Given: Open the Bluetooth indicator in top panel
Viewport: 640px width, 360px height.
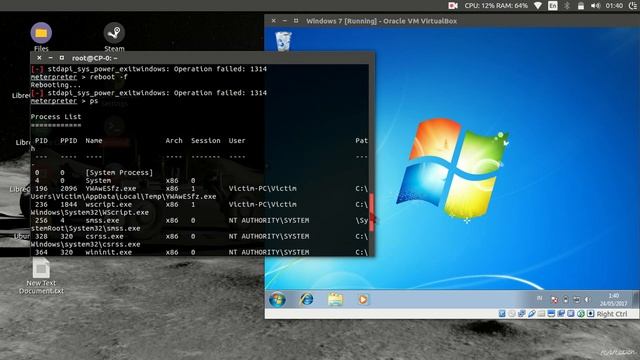Looking at the screenshot, I should click(x=567, y=5).
